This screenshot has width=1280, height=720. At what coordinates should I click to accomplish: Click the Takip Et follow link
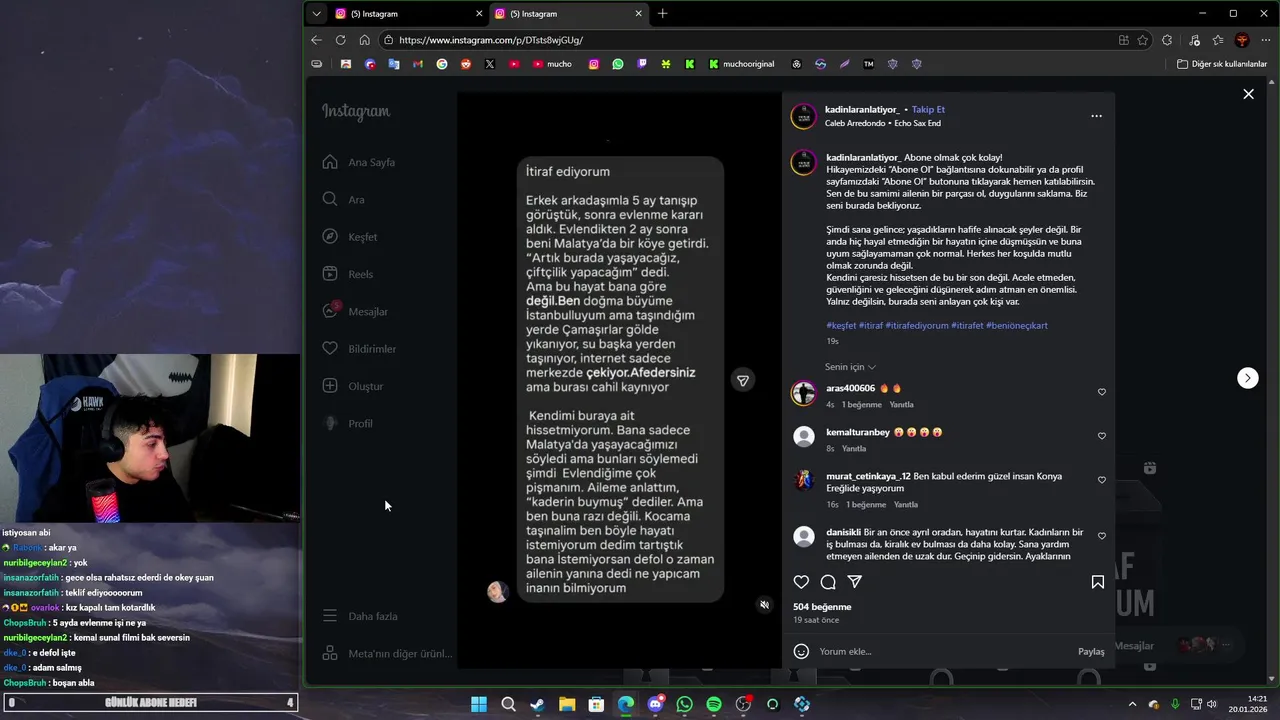coord(928,109)
